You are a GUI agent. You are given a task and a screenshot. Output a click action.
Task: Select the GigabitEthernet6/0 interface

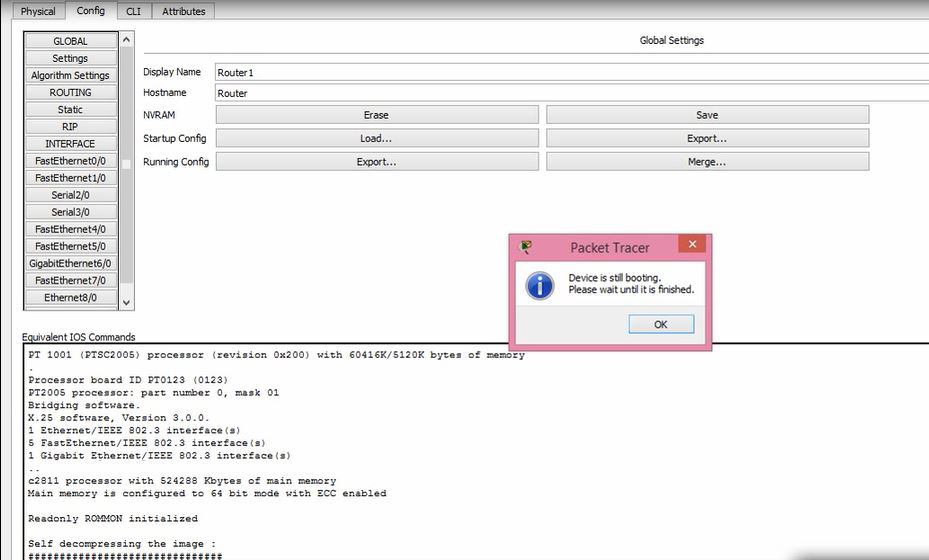pos(71,264)
